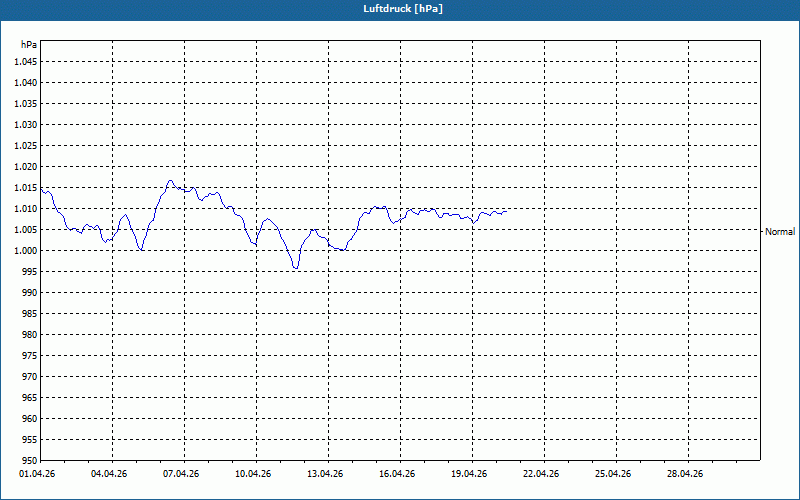The height and width of the screenshot is (500, 800).
Task: Click the 1.005 axis value
Action: (26, 230)
